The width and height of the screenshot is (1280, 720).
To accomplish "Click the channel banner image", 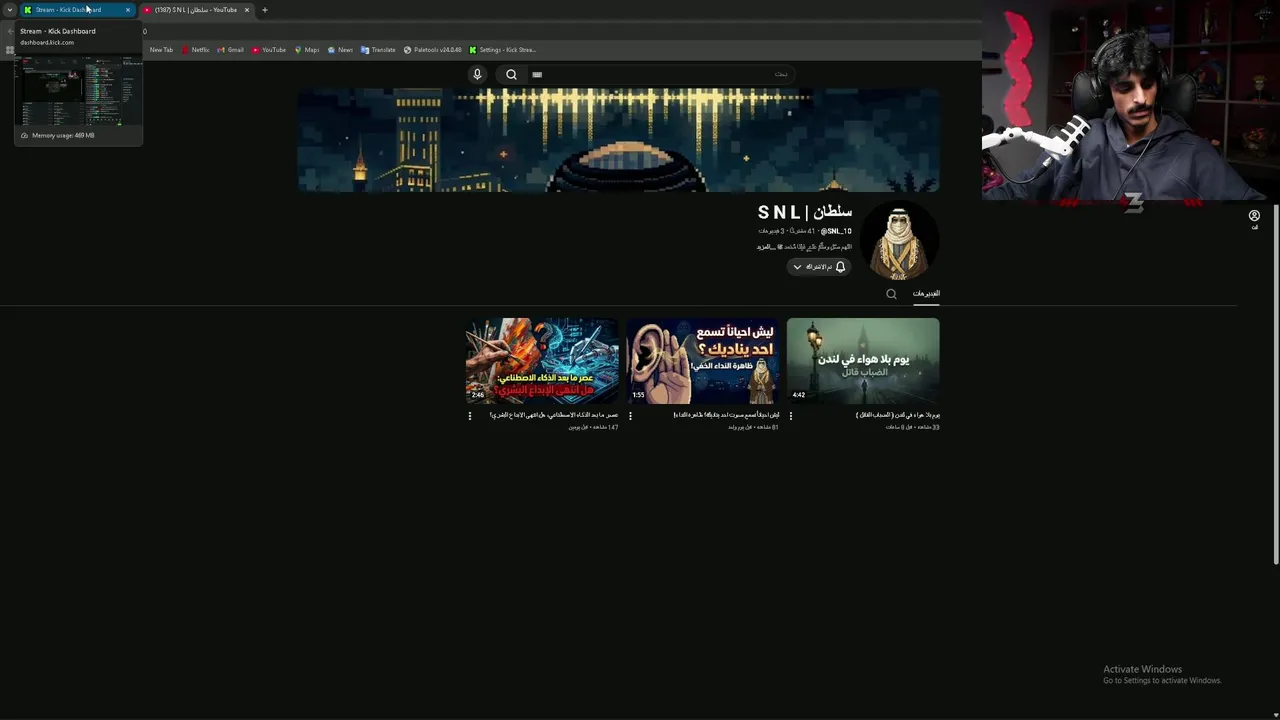I will point(618,140).
